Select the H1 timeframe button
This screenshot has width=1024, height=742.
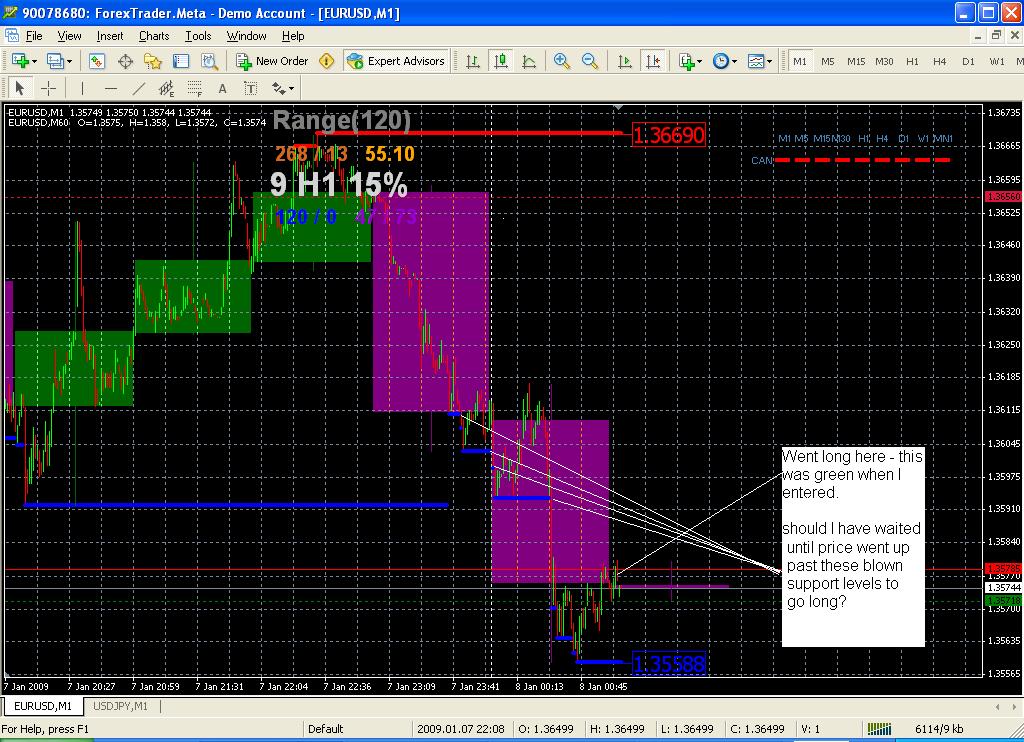tap(911, 61)
